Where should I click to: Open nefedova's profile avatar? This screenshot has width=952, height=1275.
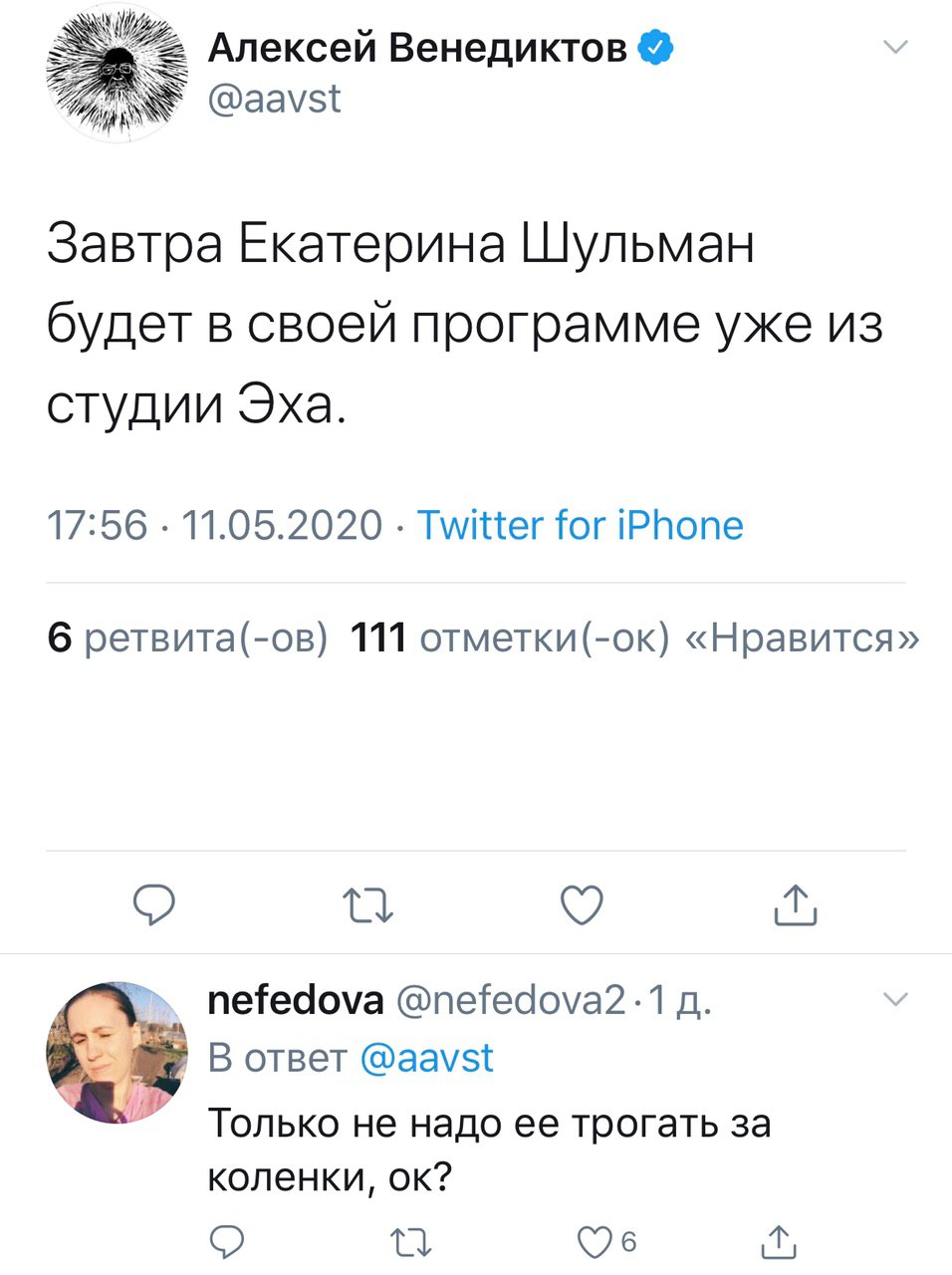click(x=118, y=1052)
